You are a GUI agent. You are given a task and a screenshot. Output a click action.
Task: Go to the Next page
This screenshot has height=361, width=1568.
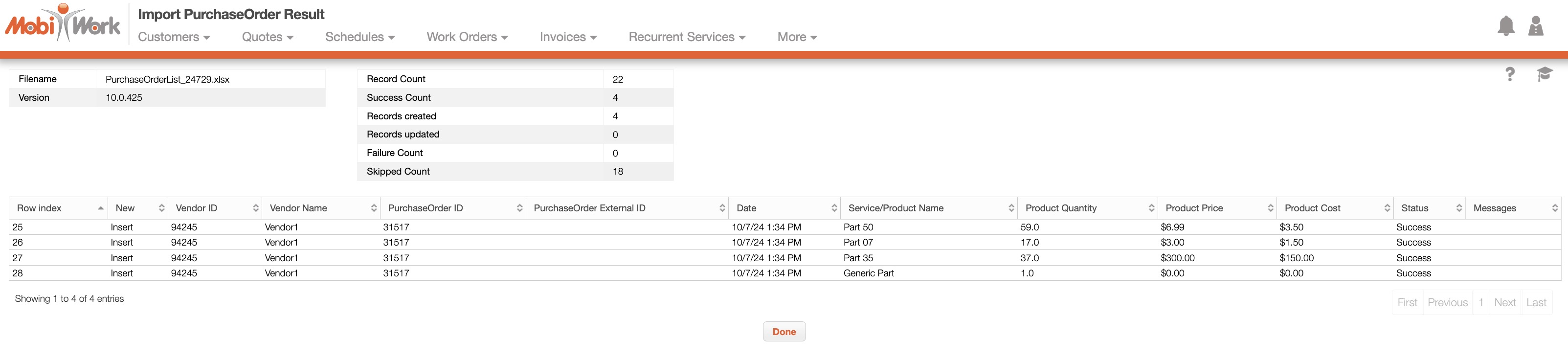(x=1505, y=303)
